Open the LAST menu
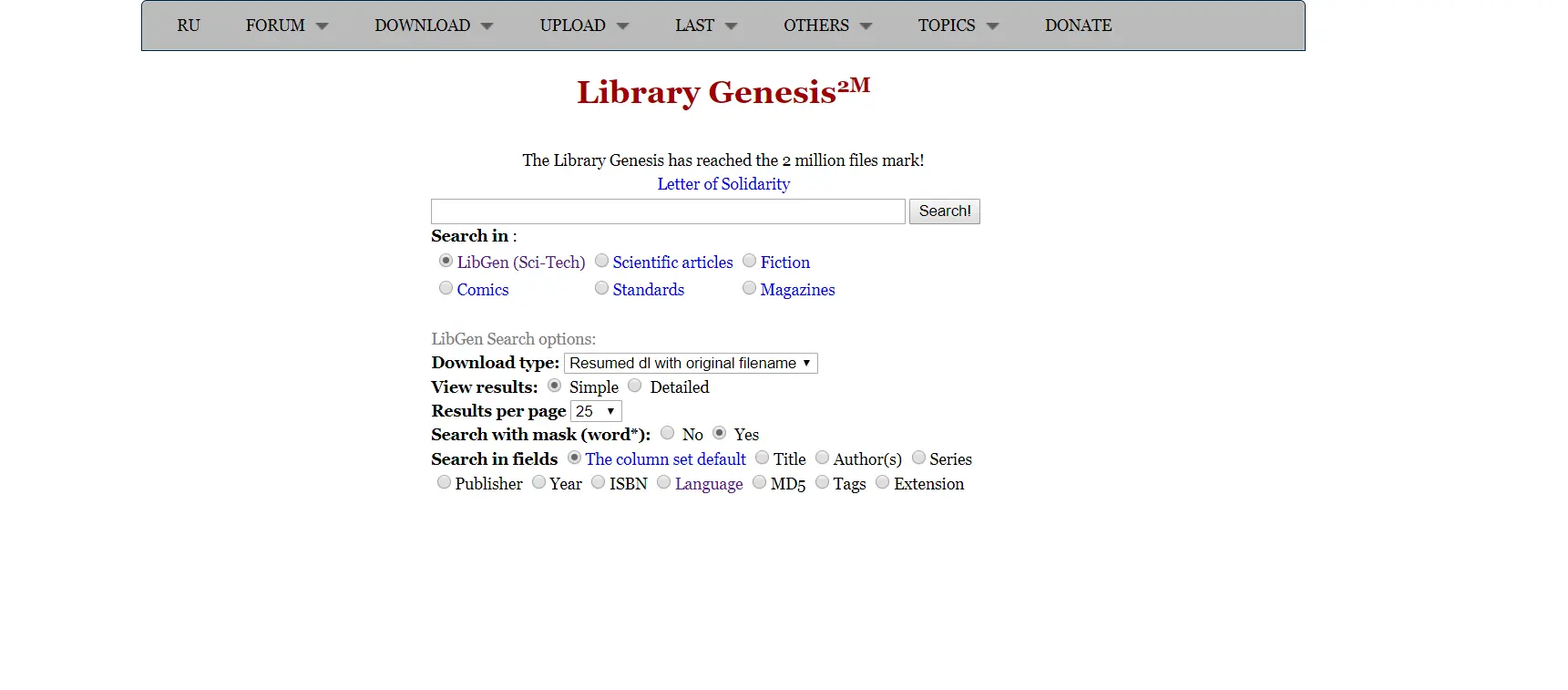This screenshot has width=1568, height=690. pyautogui.click(x=706, y=26)
